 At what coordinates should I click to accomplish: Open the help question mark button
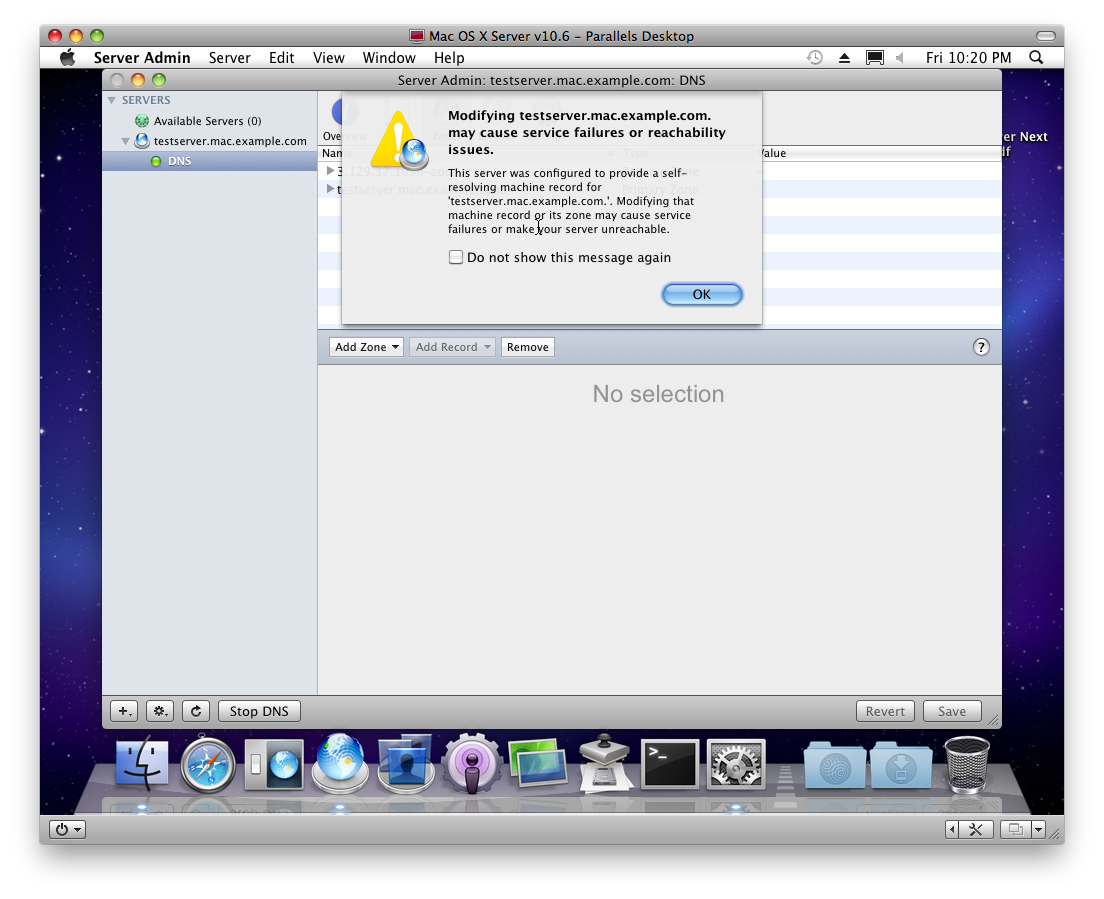[981, 347]
